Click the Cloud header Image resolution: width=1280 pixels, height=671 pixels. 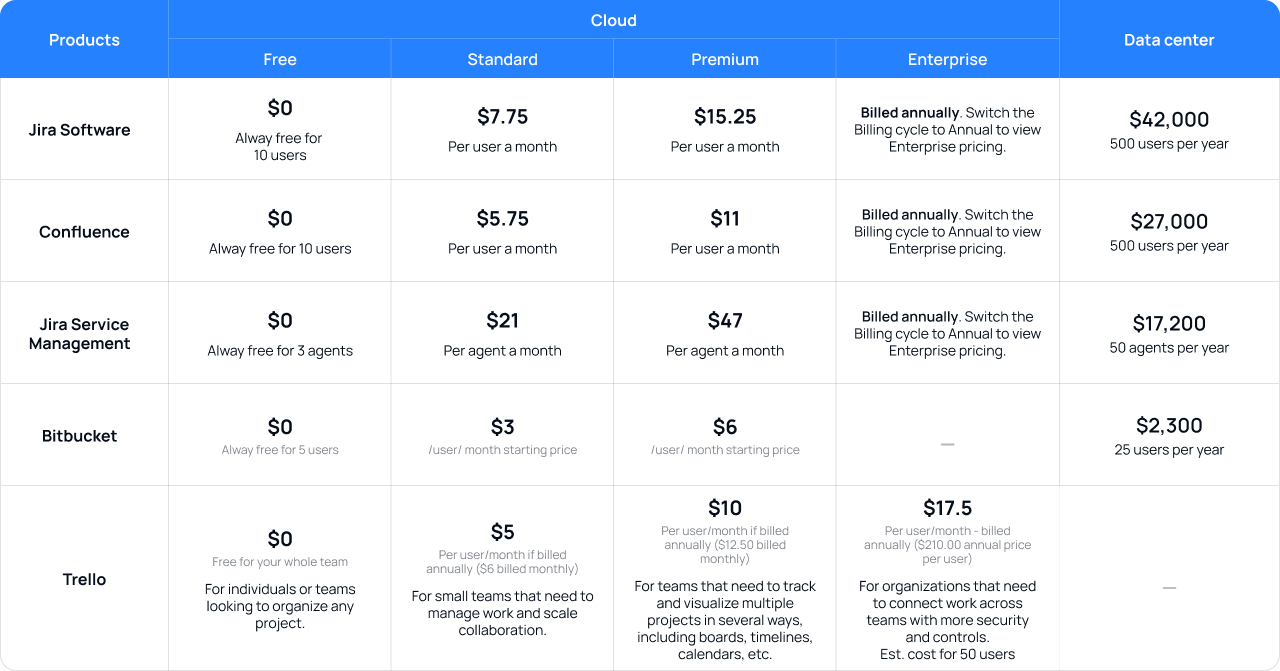point(613,20)
